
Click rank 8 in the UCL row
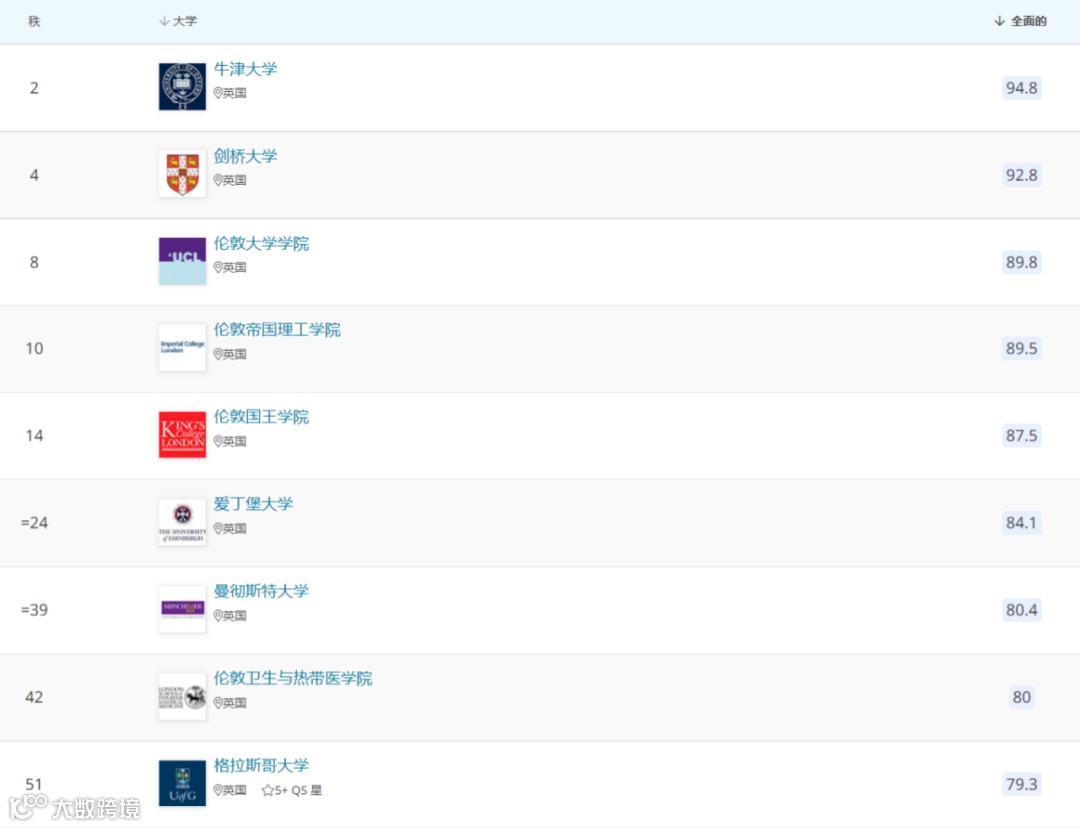(34, 262)
